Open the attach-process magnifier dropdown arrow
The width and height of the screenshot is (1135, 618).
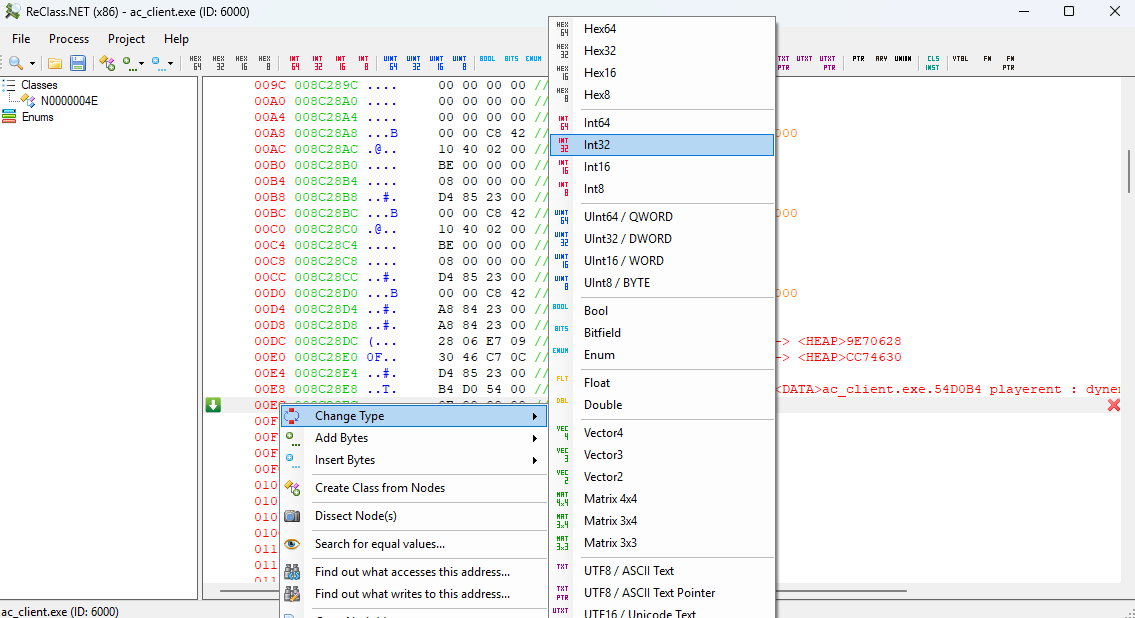(33, 63)
